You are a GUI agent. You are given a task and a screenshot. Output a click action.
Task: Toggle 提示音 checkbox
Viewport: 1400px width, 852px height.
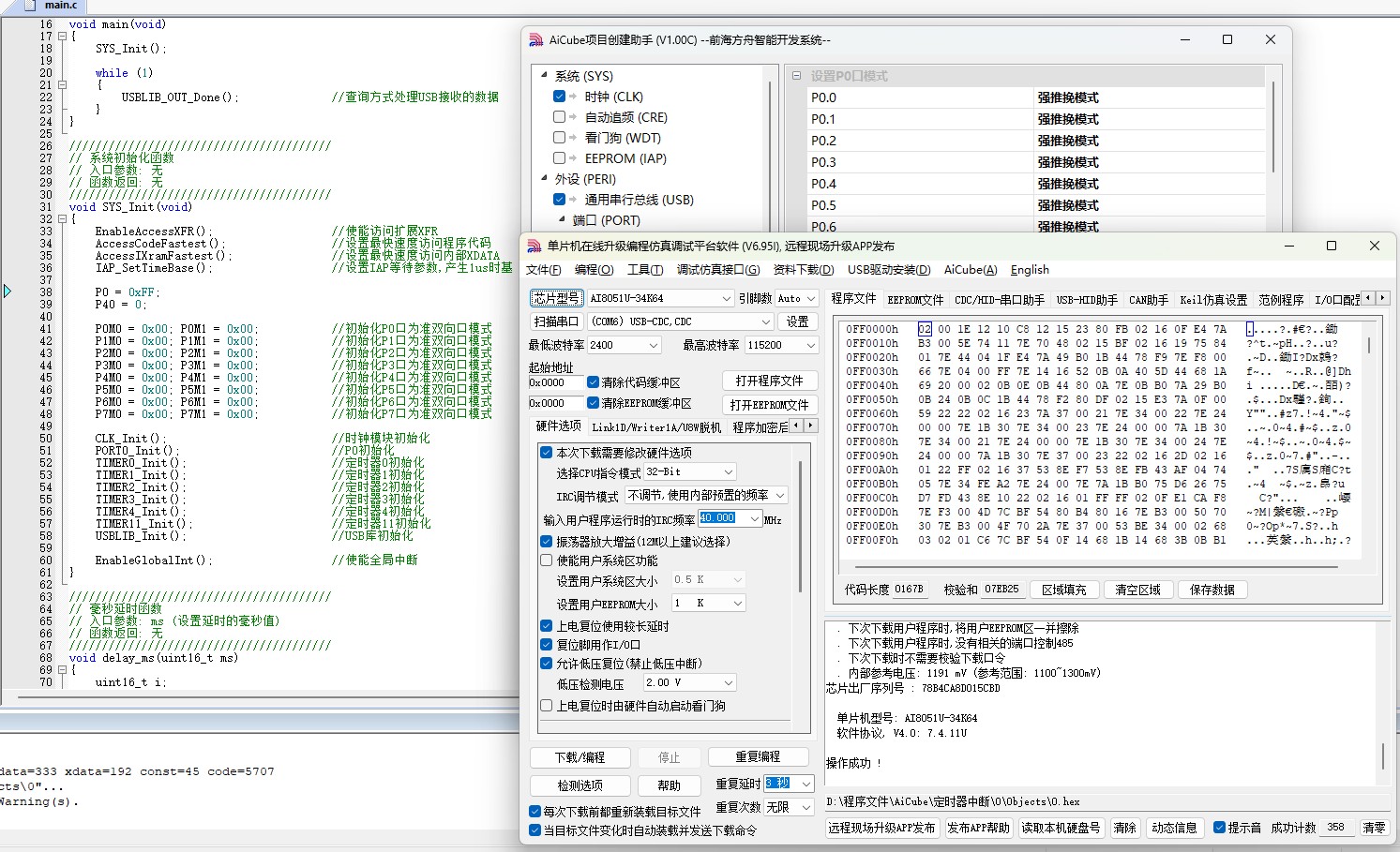tap(1219, 828)
